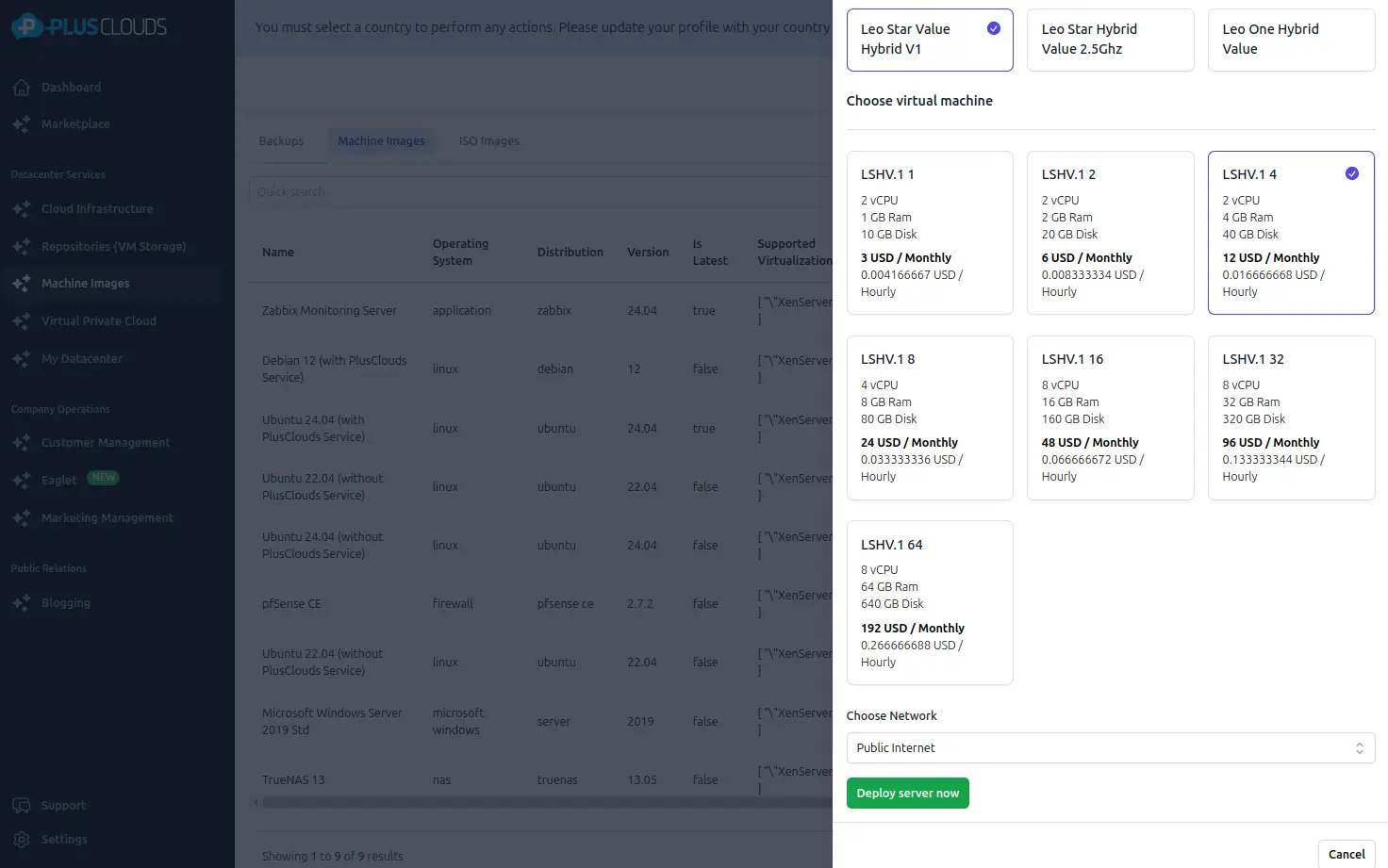
Task: Click the Quick search input field
Action: [x=537, y=192]
